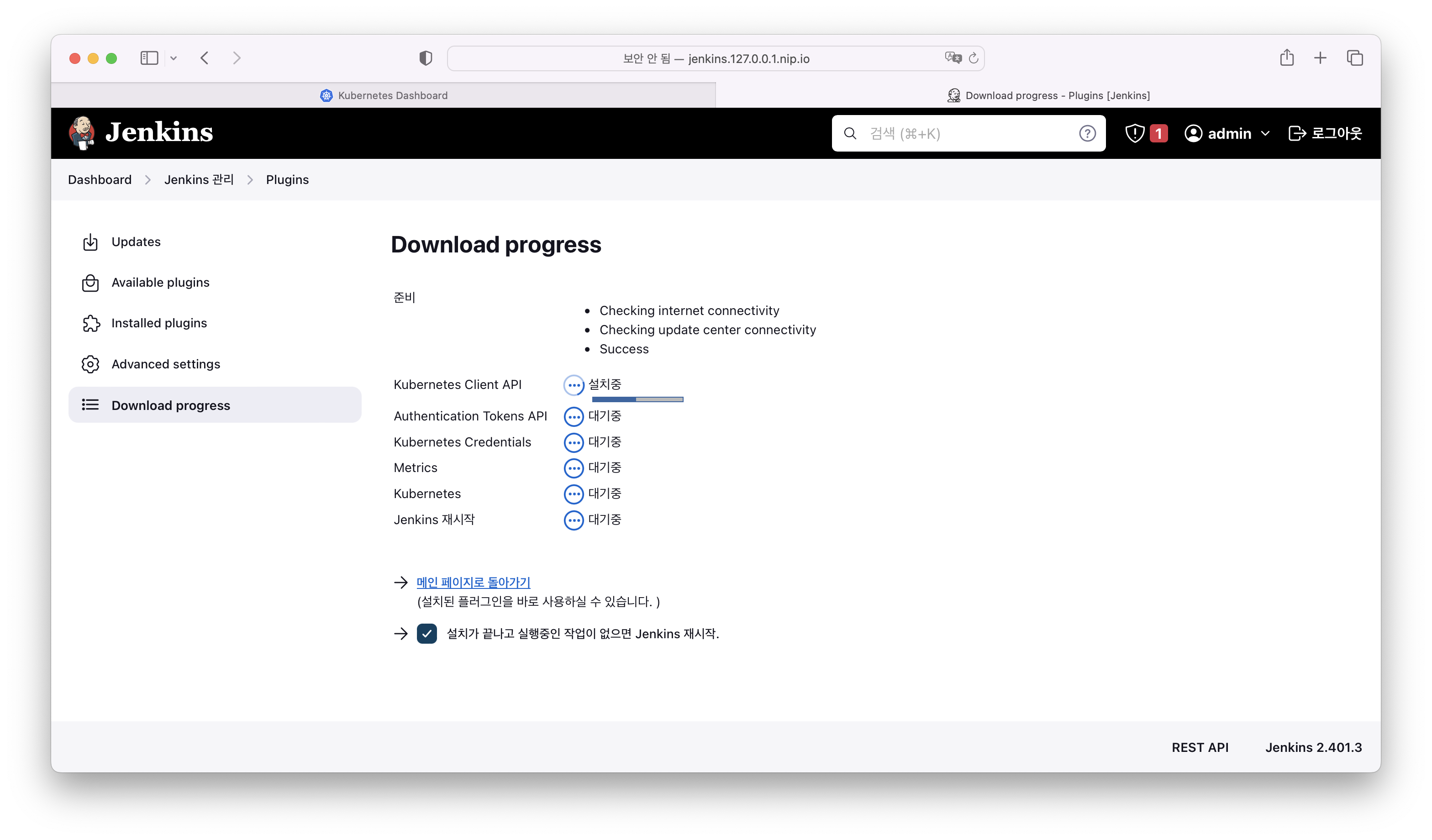Expand breadcrumb chevron after Jenkins 관리
The image size is (1432, 840).
pos(250,180)
